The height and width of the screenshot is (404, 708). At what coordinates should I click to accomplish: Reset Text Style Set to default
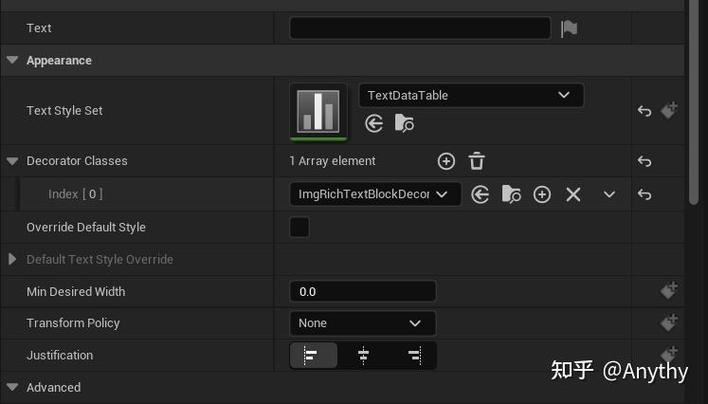(x=644, y=111)
